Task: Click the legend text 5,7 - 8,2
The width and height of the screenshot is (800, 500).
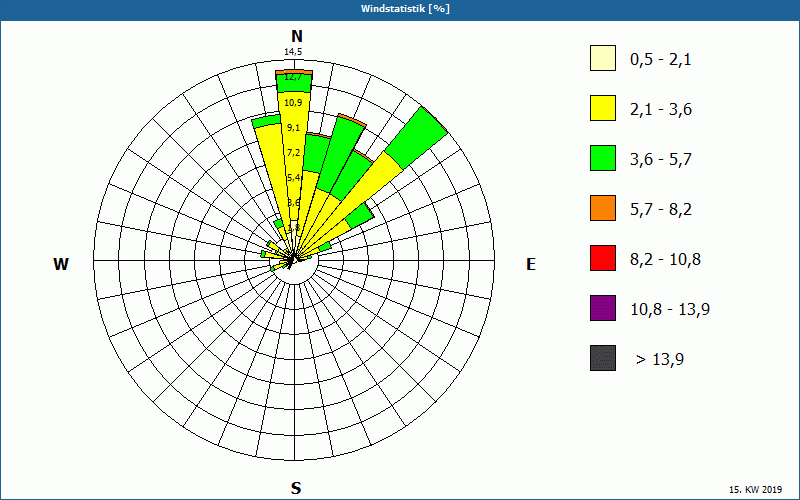Action: 661,210
